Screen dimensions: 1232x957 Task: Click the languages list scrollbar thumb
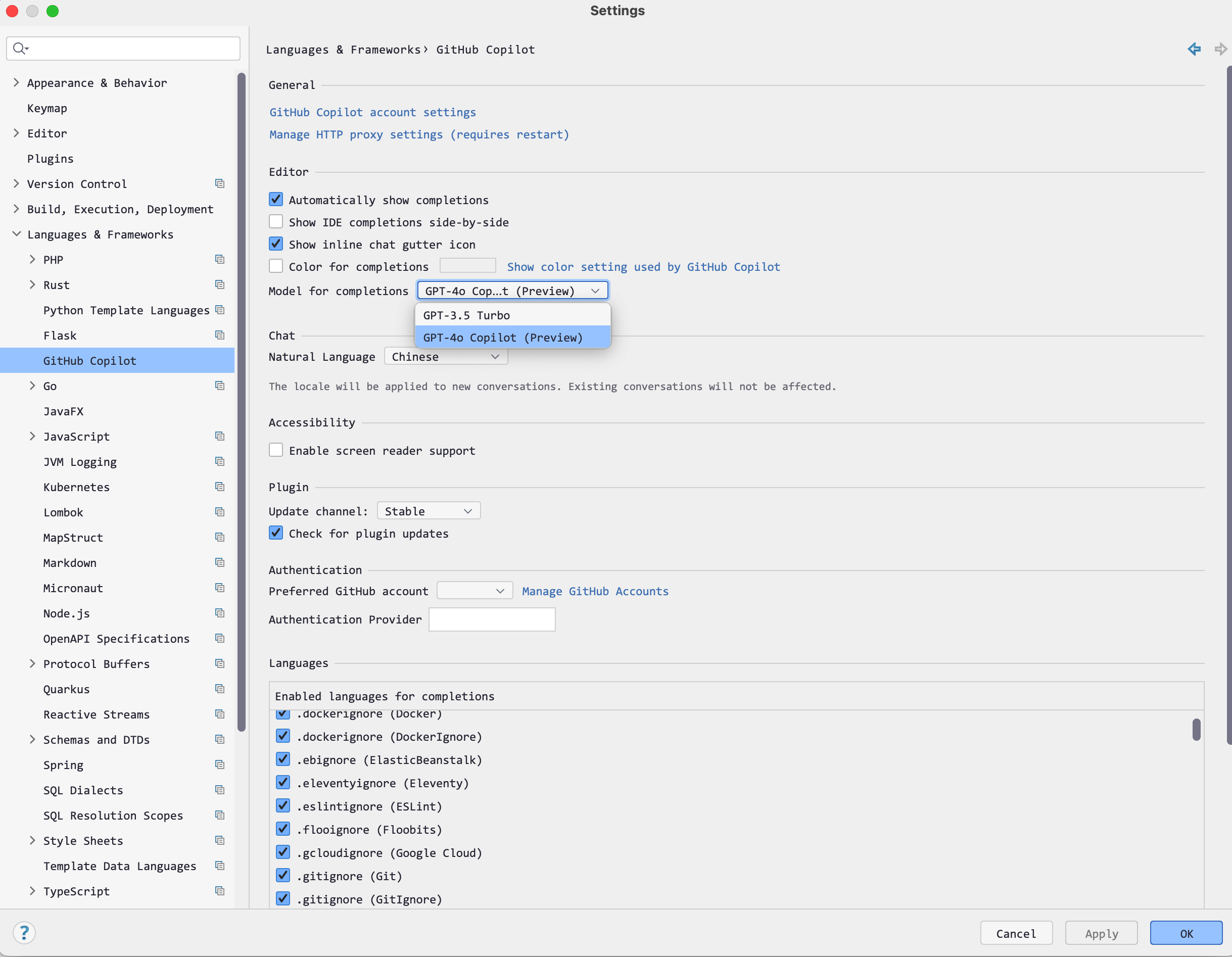pyautogui.click(x=1197, y=730)
